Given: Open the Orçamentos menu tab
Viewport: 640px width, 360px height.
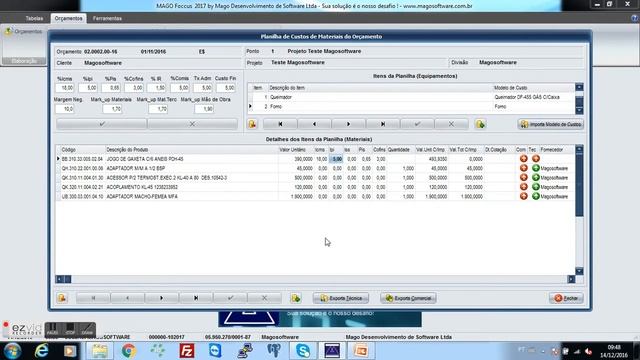Looking at the screenshot, I should (68, 18).
